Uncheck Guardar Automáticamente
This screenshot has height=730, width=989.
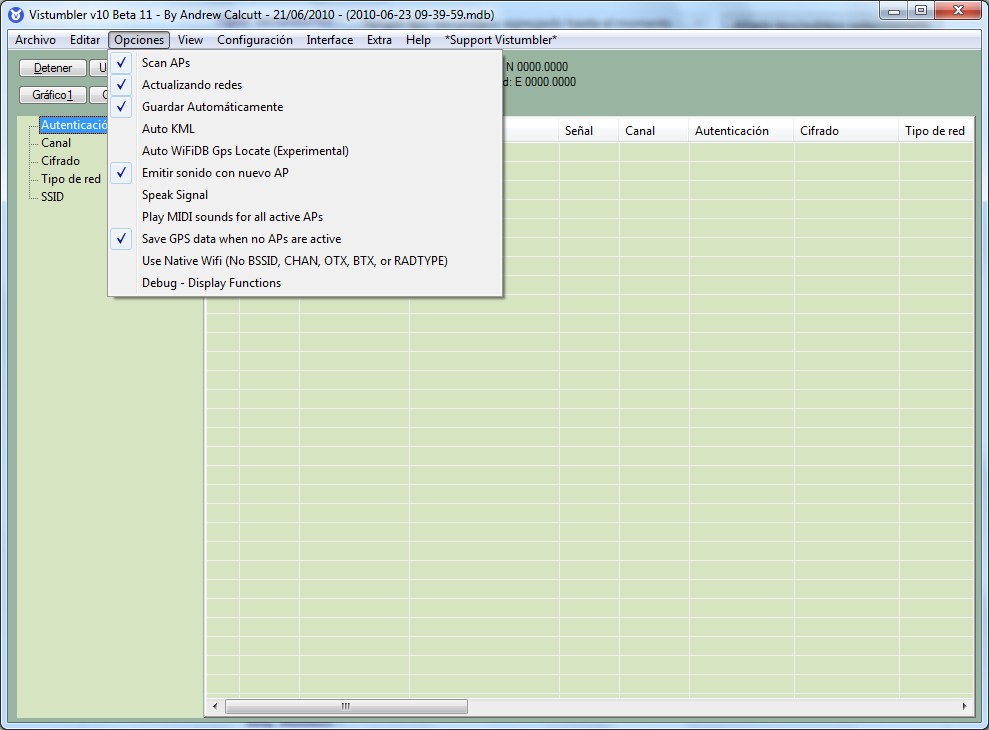306,107
